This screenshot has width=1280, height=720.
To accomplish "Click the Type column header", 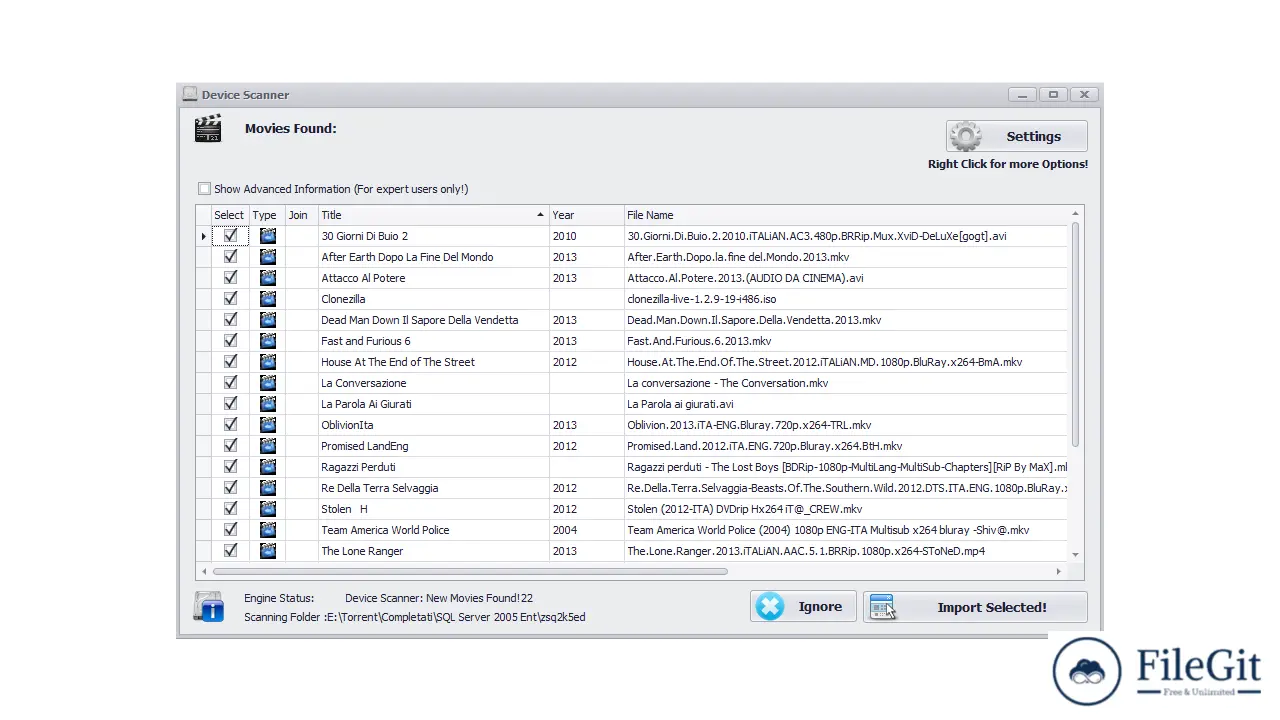I will tap(266, 215).
